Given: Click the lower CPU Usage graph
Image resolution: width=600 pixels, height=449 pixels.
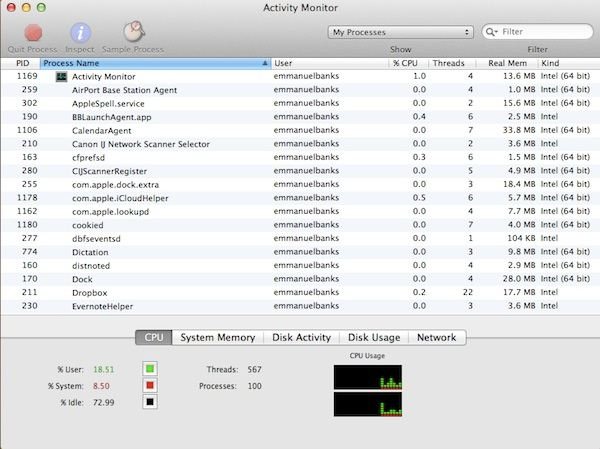Looking at the screenshot, I should (x=368, y=404).
